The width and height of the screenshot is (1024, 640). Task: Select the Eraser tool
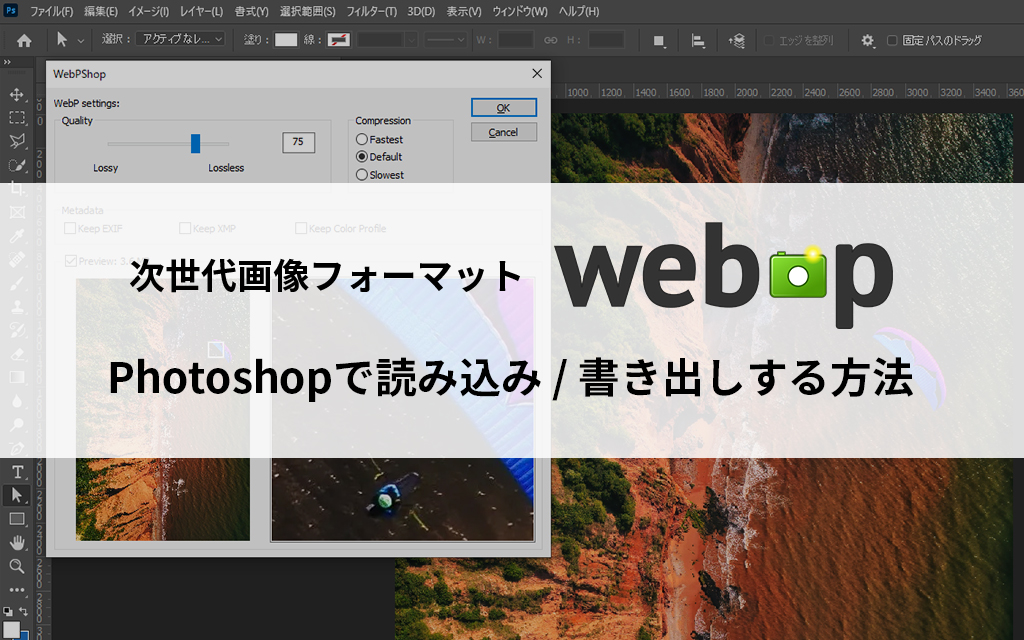[x=17, y=354]
